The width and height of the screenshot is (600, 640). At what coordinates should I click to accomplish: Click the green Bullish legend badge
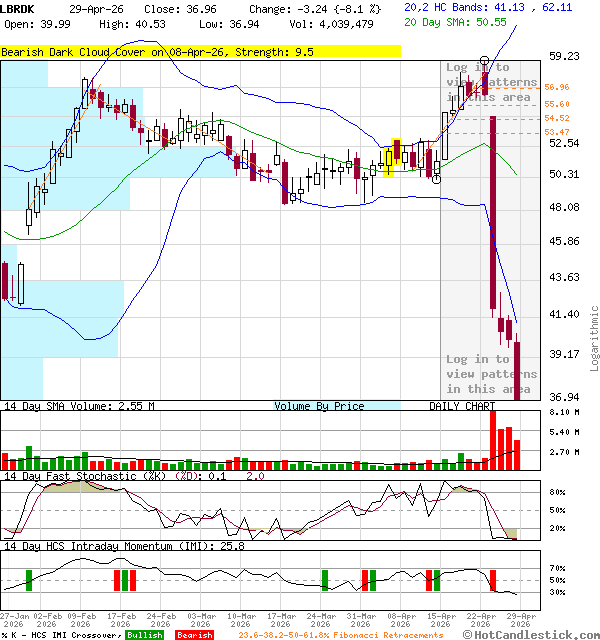[145, 635]
